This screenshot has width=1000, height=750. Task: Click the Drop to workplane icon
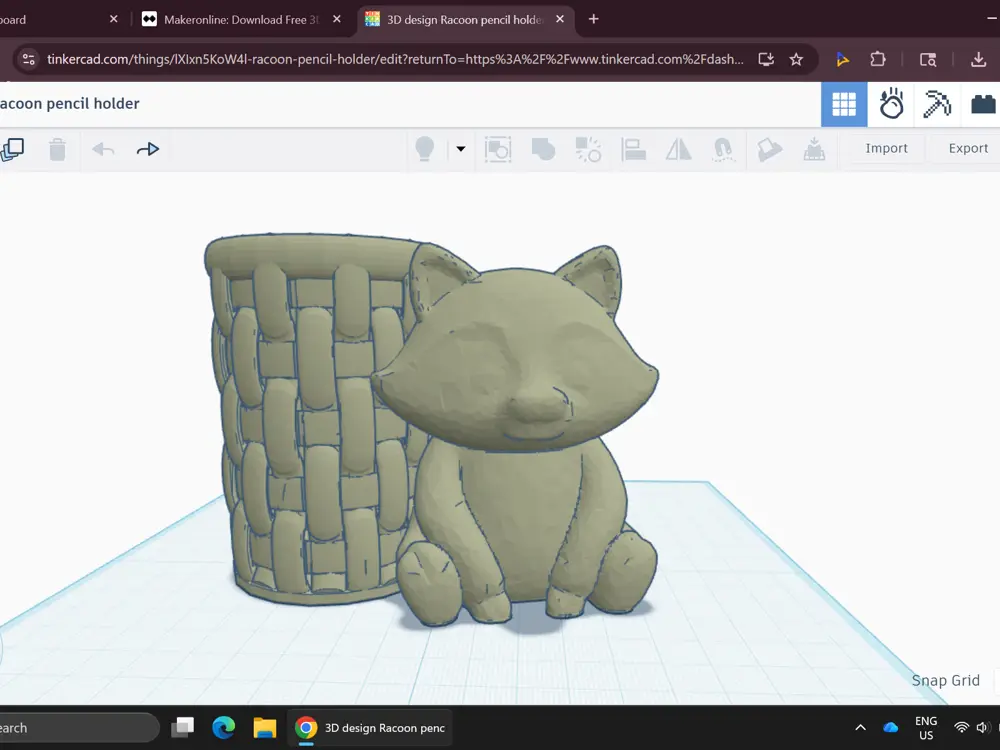(x=814, y=149)
